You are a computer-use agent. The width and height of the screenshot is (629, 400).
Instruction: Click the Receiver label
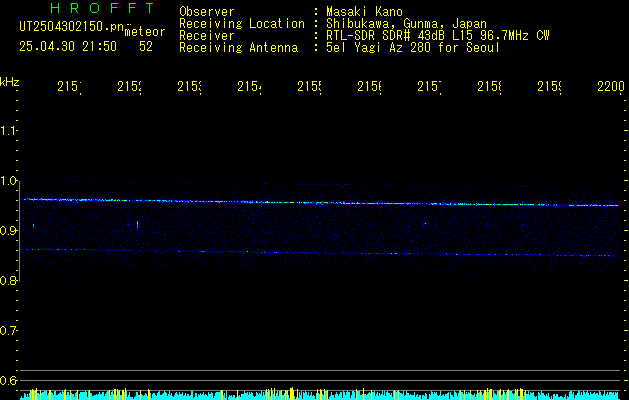207,36
